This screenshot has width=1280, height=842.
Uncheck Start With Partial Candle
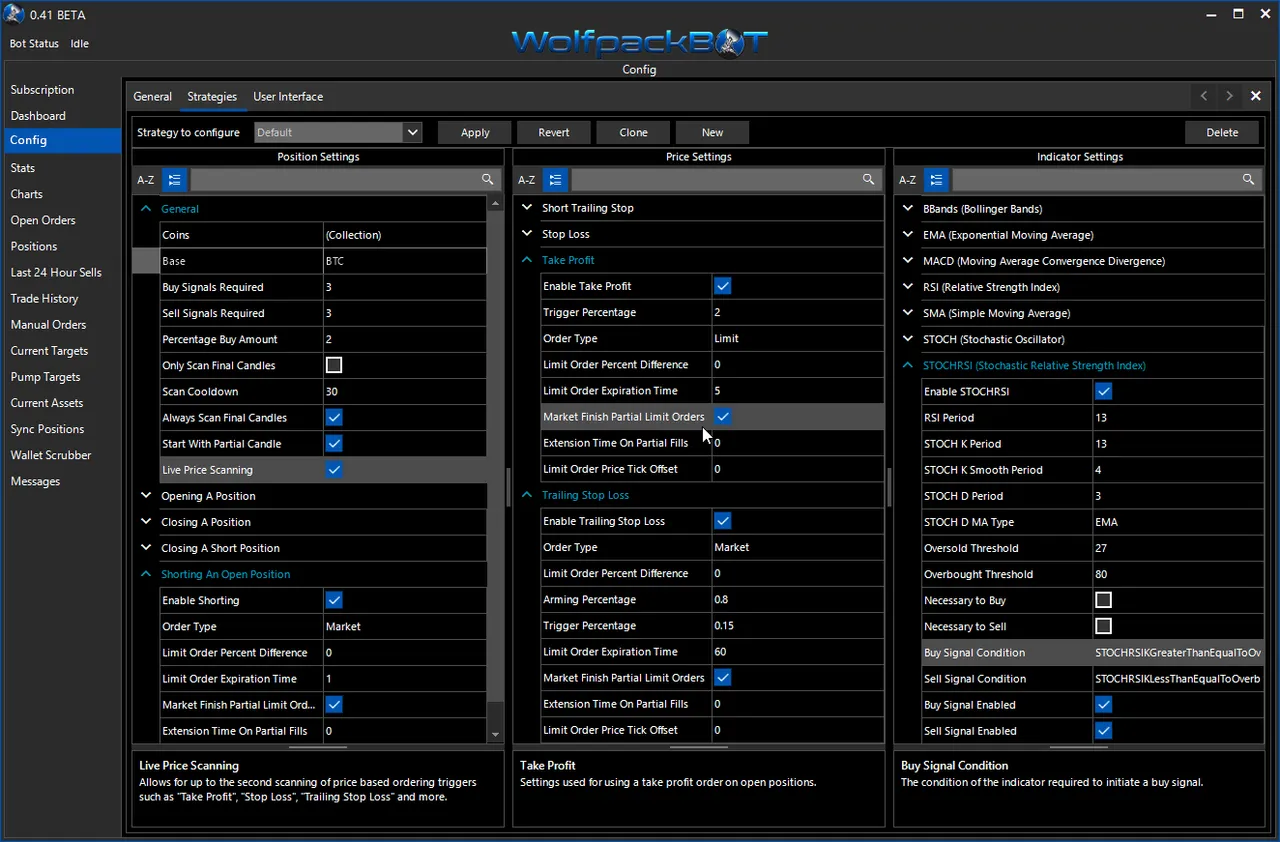334,443
